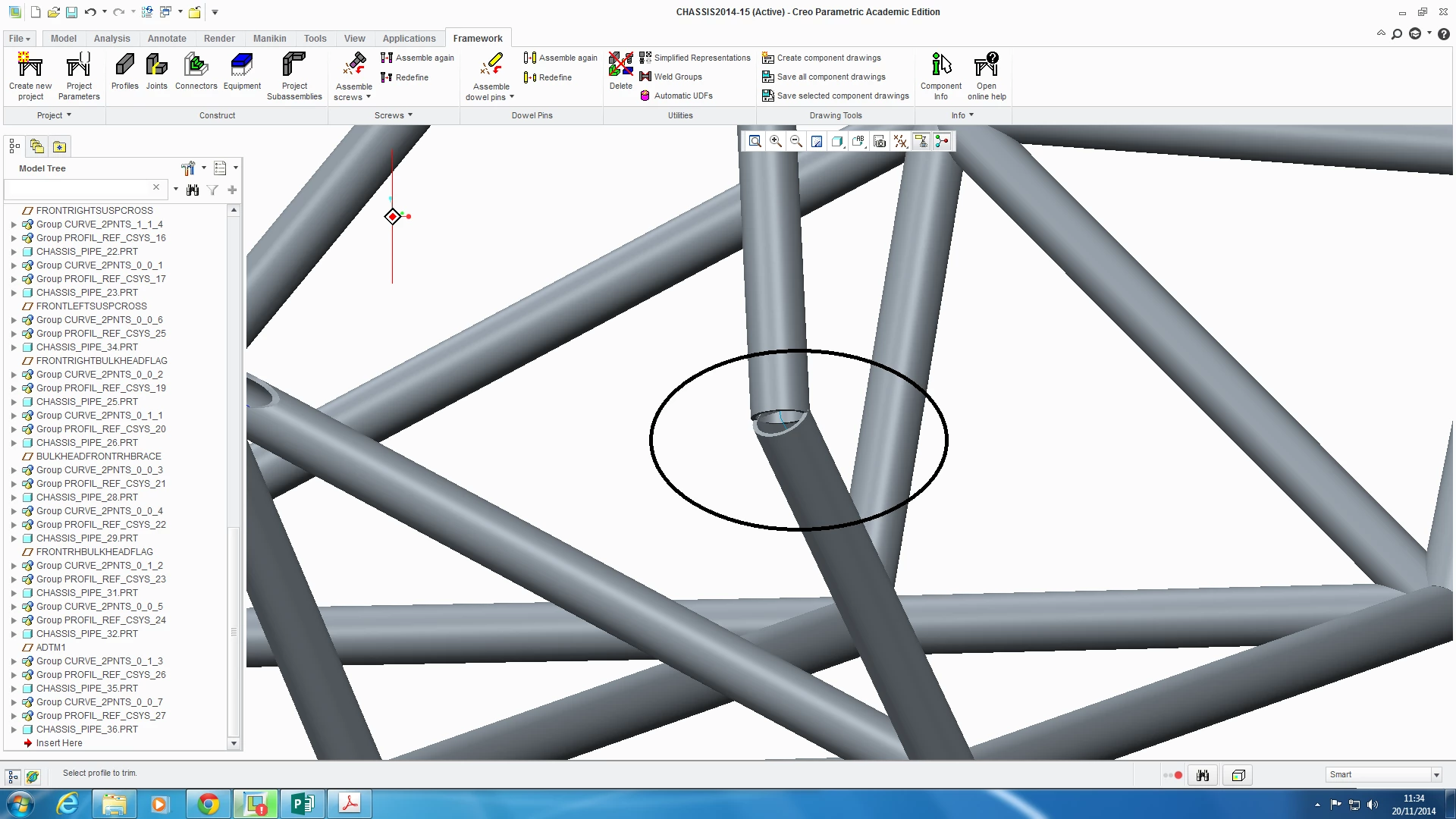The height and width of the screenshot is (819, 1456).
Task: Open the Smart selection filter dropdown
Action: [1436, 775]
